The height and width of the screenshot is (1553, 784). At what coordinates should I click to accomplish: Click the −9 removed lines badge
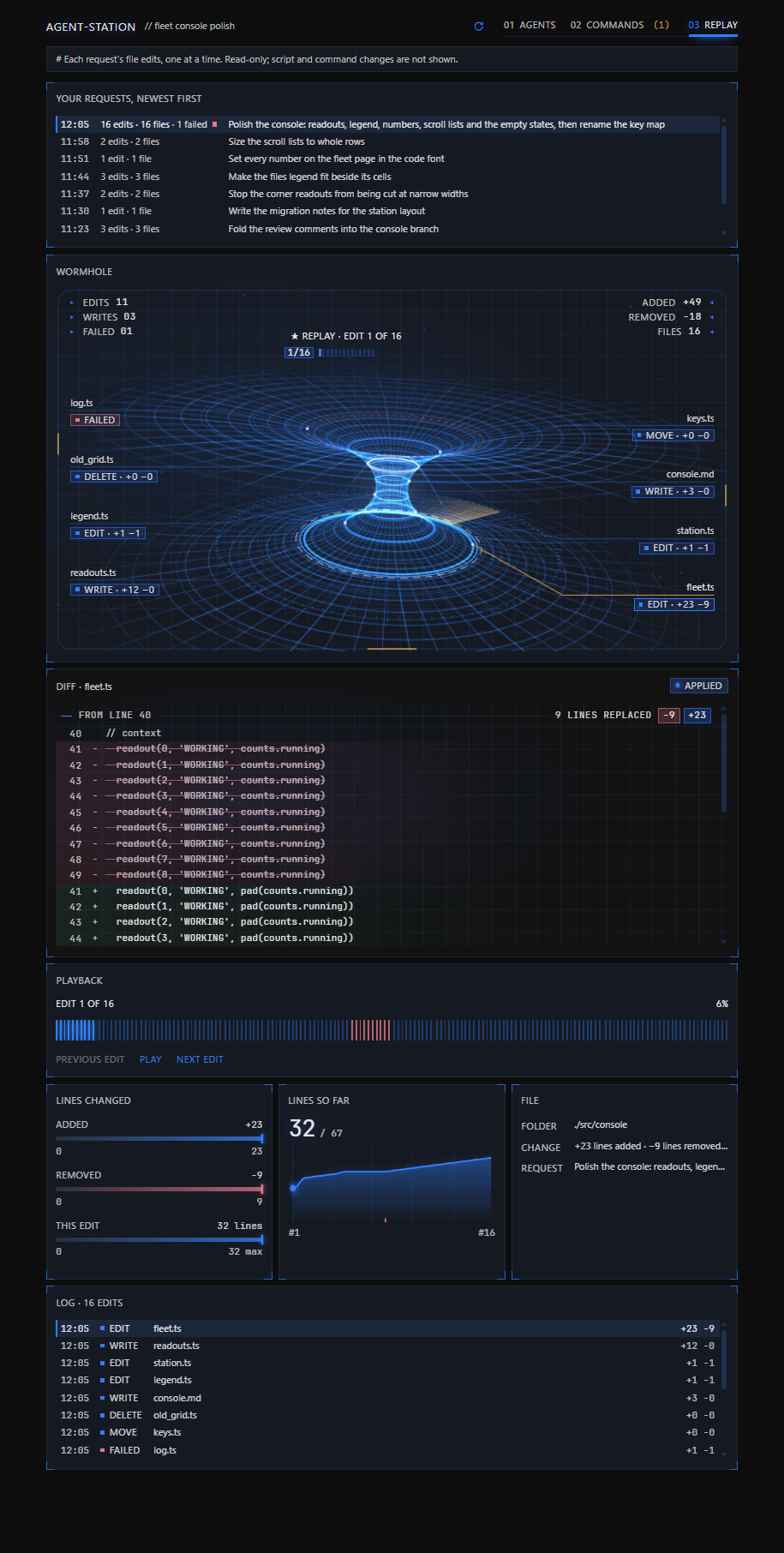pos(669,715)
